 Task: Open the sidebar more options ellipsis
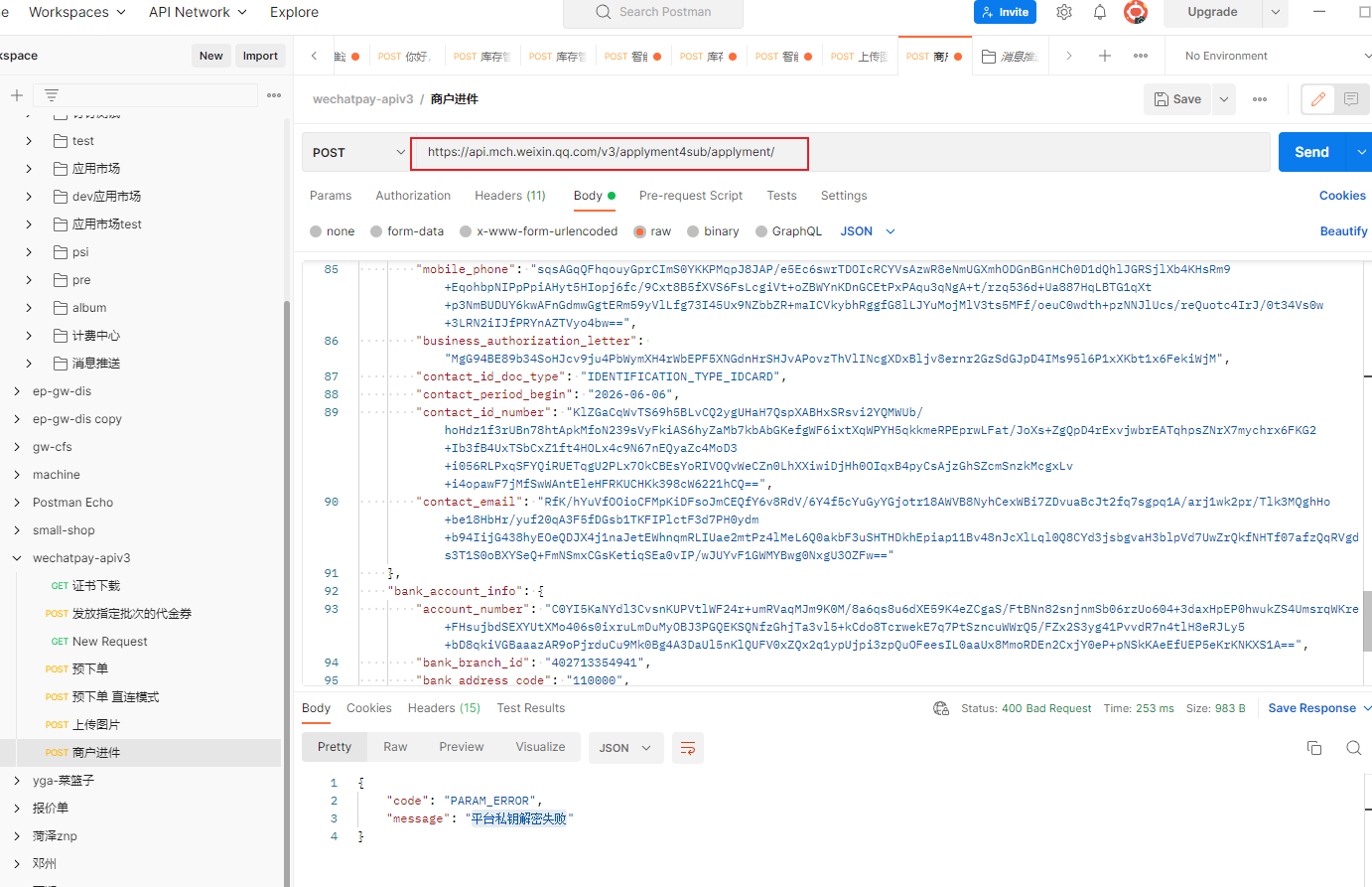[274, 95]
